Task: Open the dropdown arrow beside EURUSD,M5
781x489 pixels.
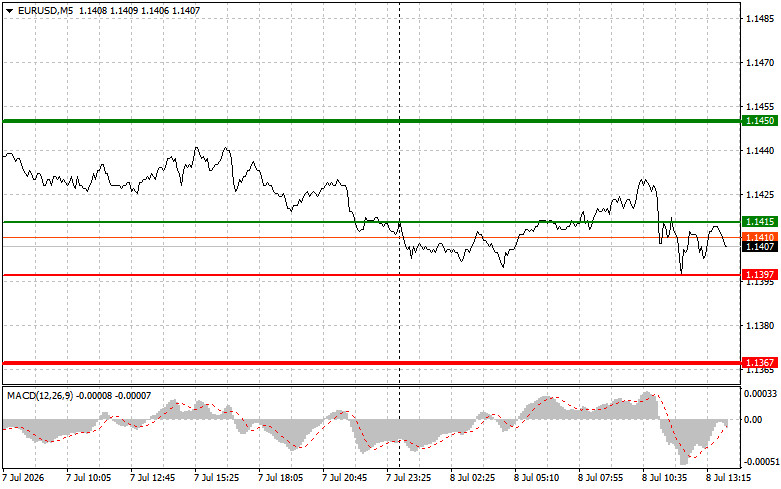Action: click(9, 10)
